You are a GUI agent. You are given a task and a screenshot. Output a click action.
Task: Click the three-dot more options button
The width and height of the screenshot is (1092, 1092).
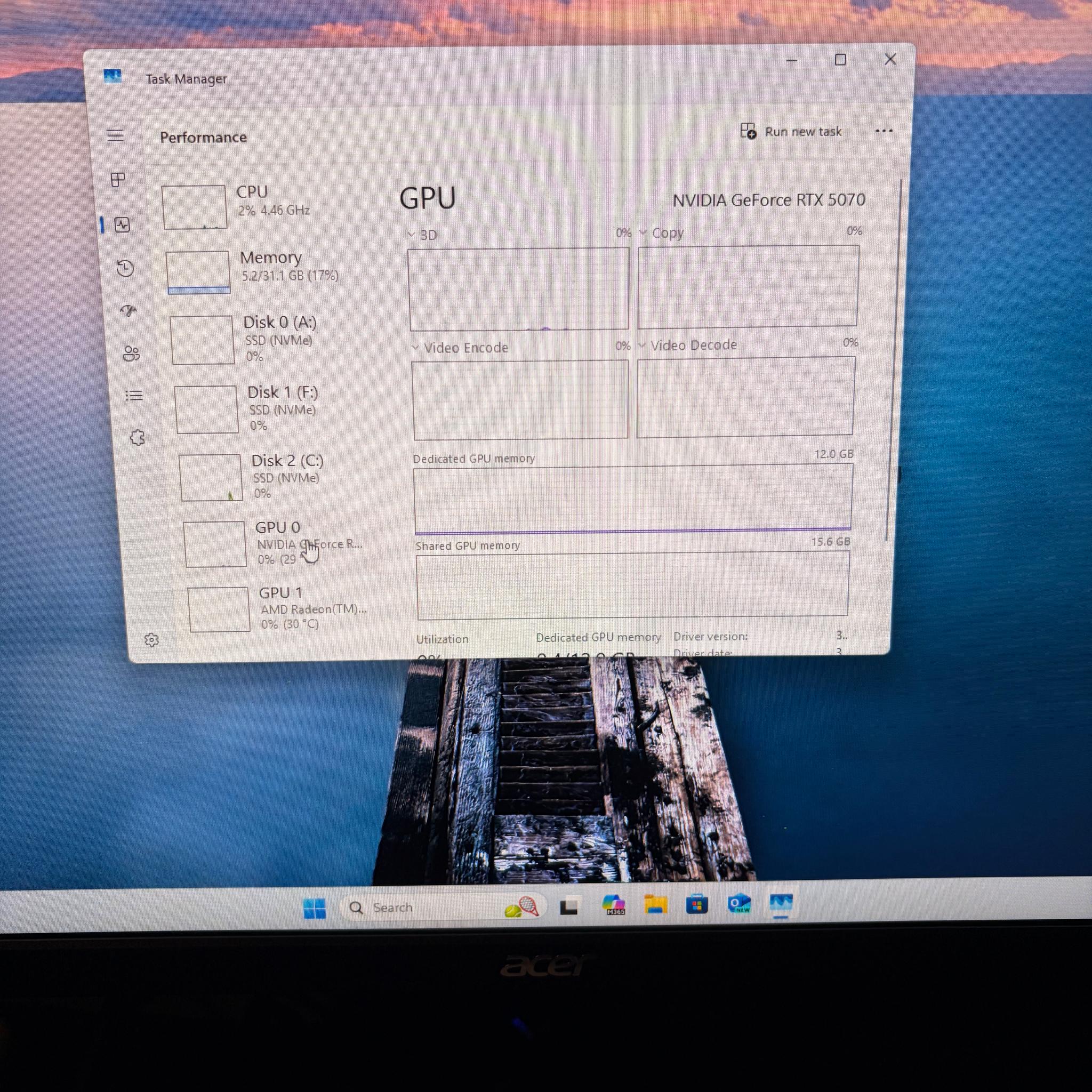[x=884, y=131]
